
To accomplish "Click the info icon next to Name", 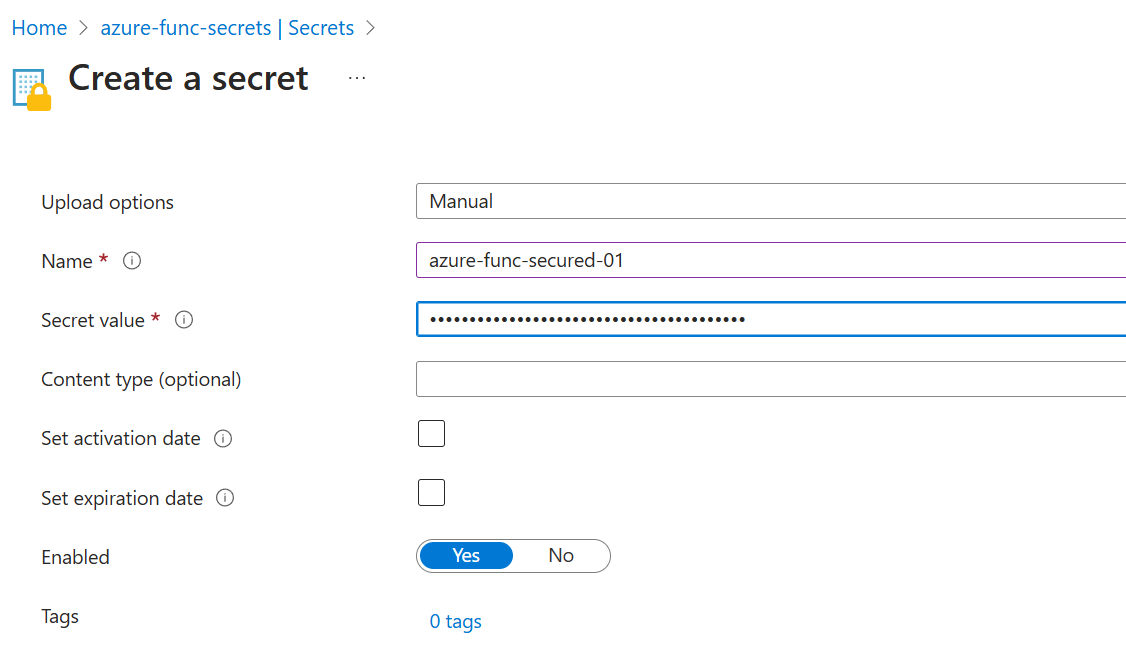I will [132, 261].
